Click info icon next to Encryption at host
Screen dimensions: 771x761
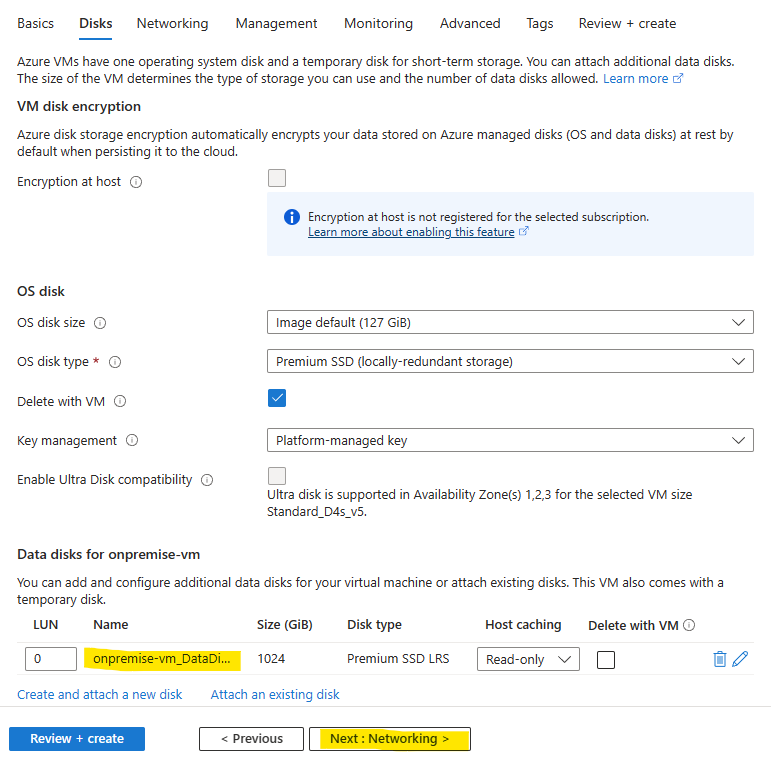[136, 182]
